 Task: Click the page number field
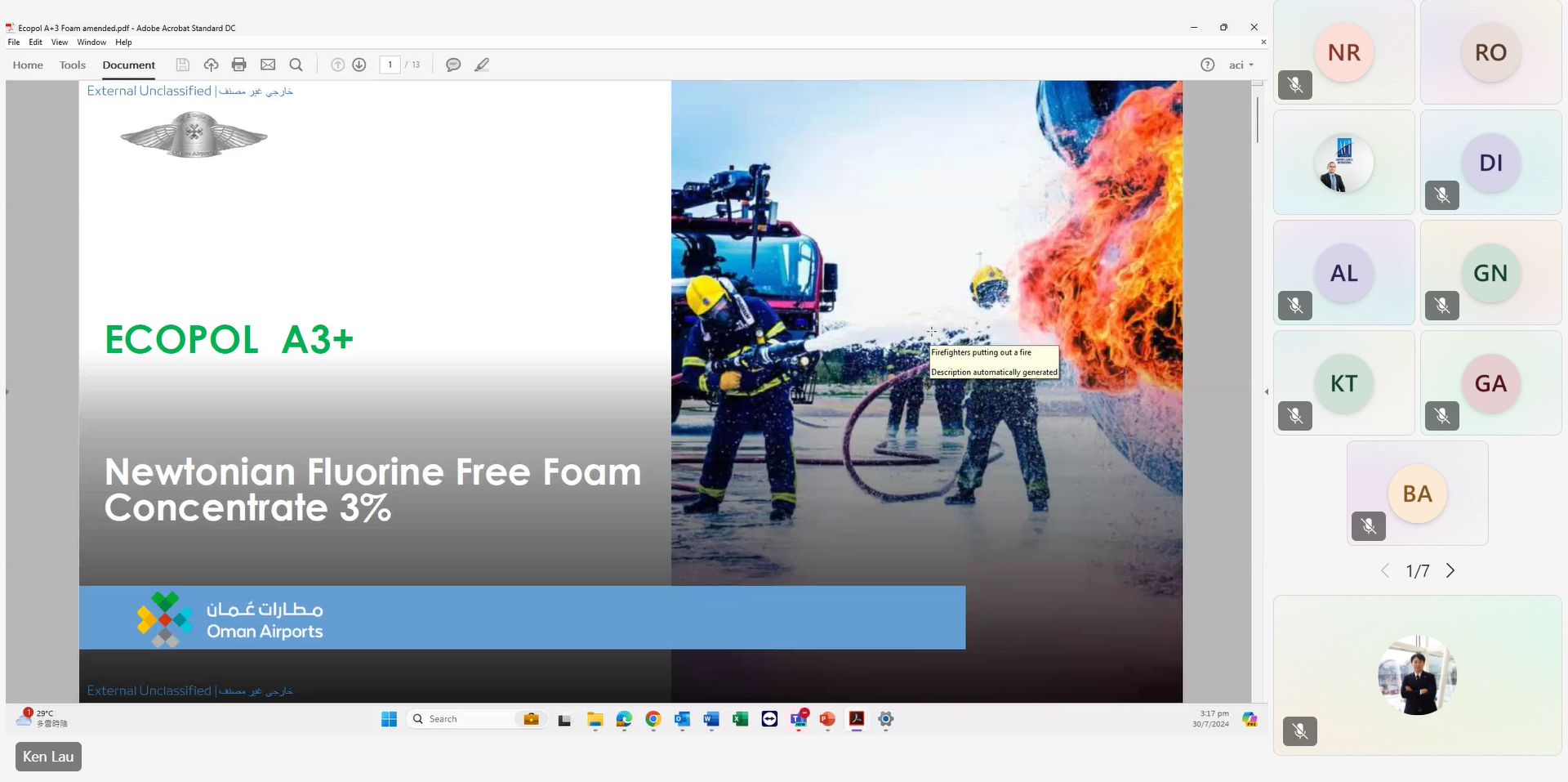point(390,65)
